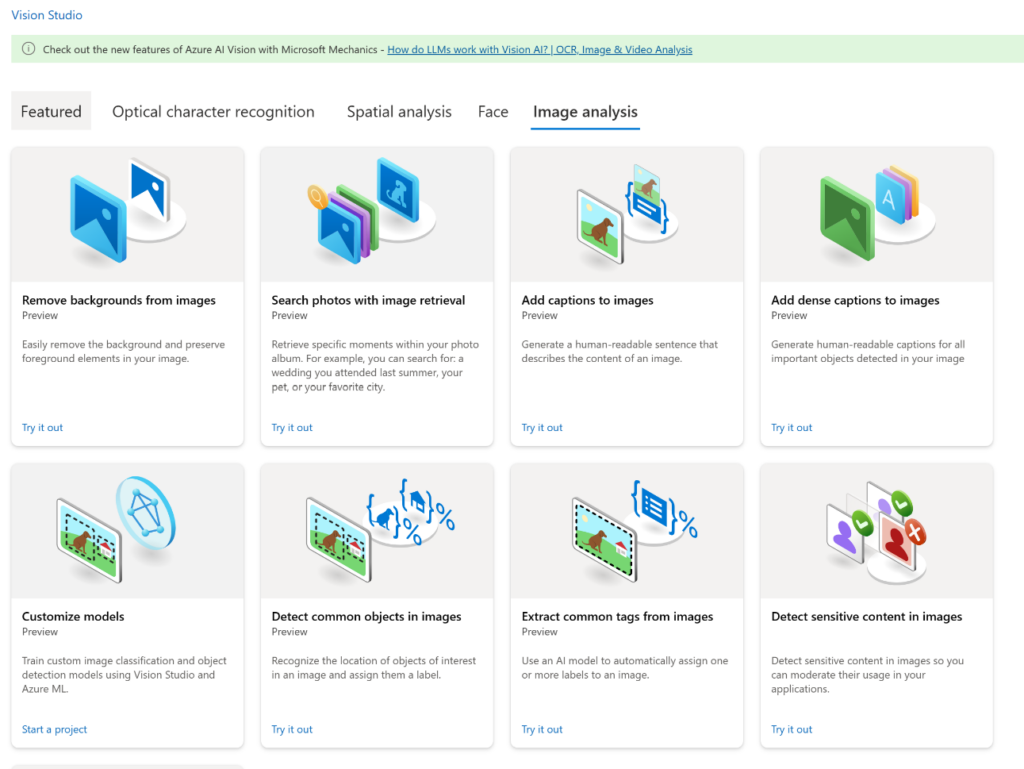Try out Add captions to images
Screen dimensions: 1024x769
coord(542,427)
